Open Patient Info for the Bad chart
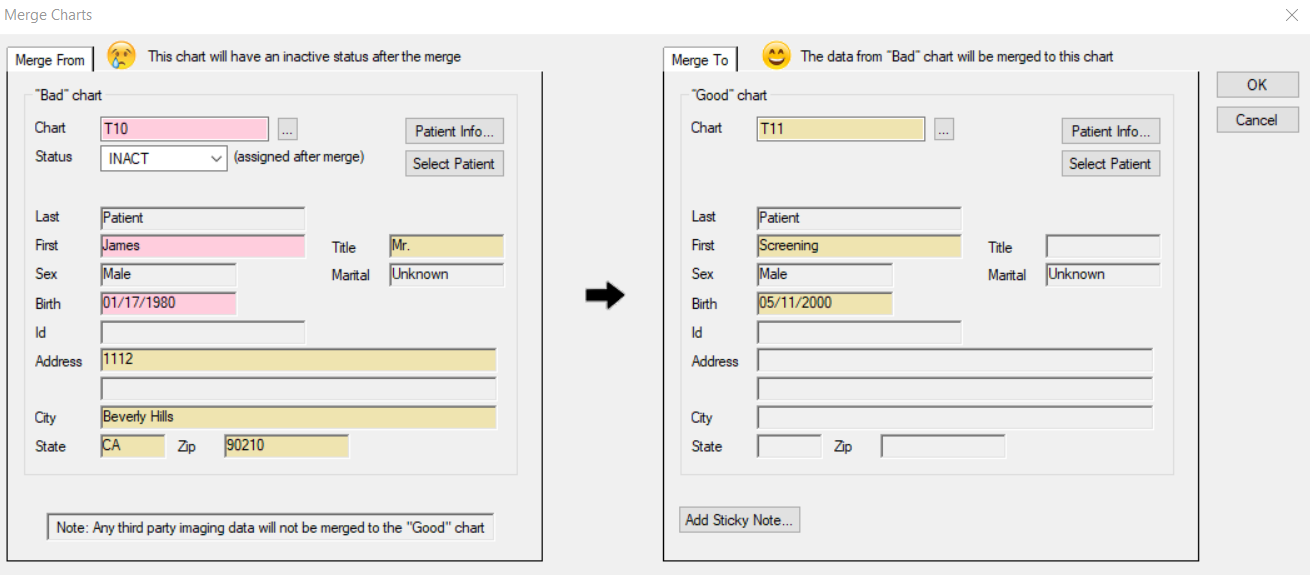Viewport: 1310px width, 575px height. [454, 131]
